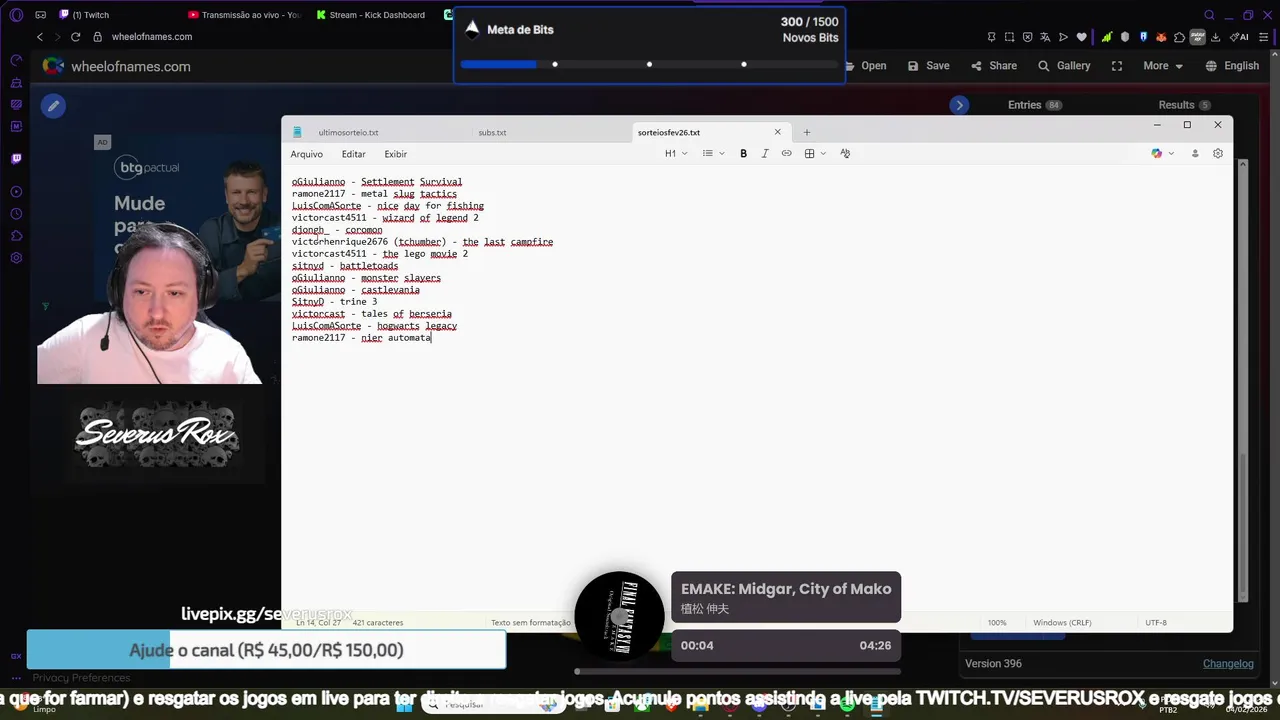
Task: Open the Arquivo menu
Action: click(306, 154)
